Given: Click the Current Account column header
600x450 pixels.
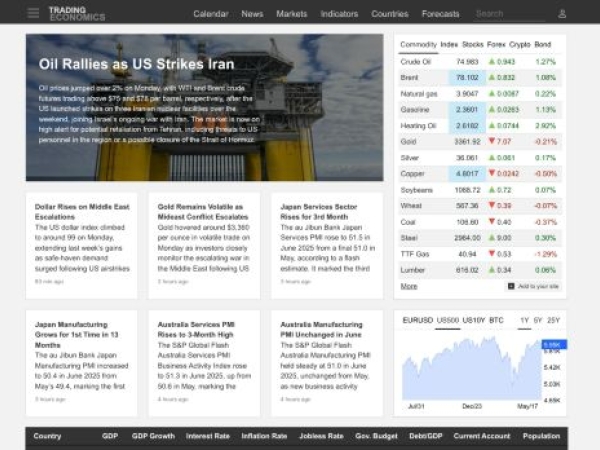Looking at the screenshot, I should coord(482,436).
